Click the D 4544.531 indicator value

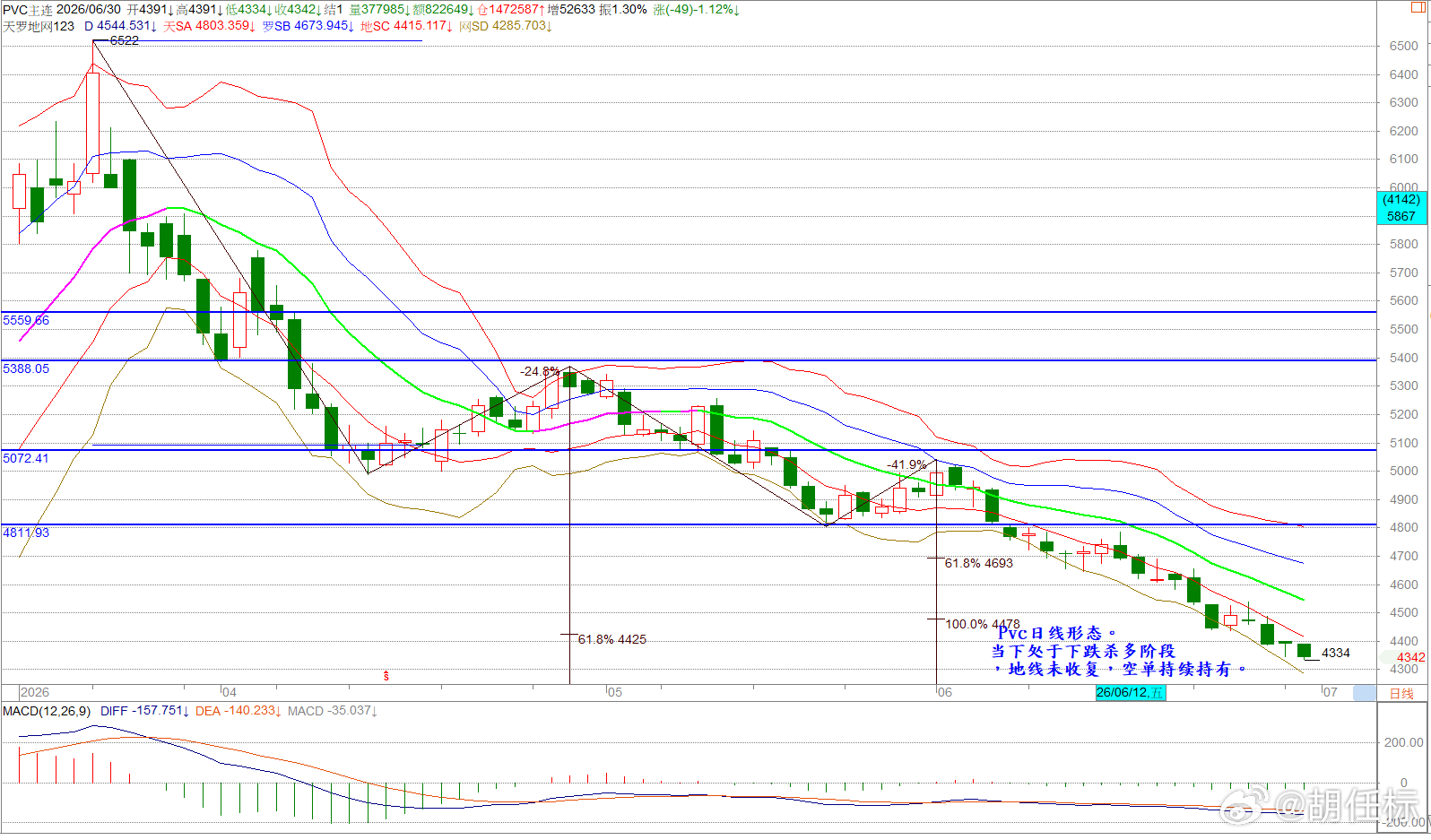pos(121,26)
